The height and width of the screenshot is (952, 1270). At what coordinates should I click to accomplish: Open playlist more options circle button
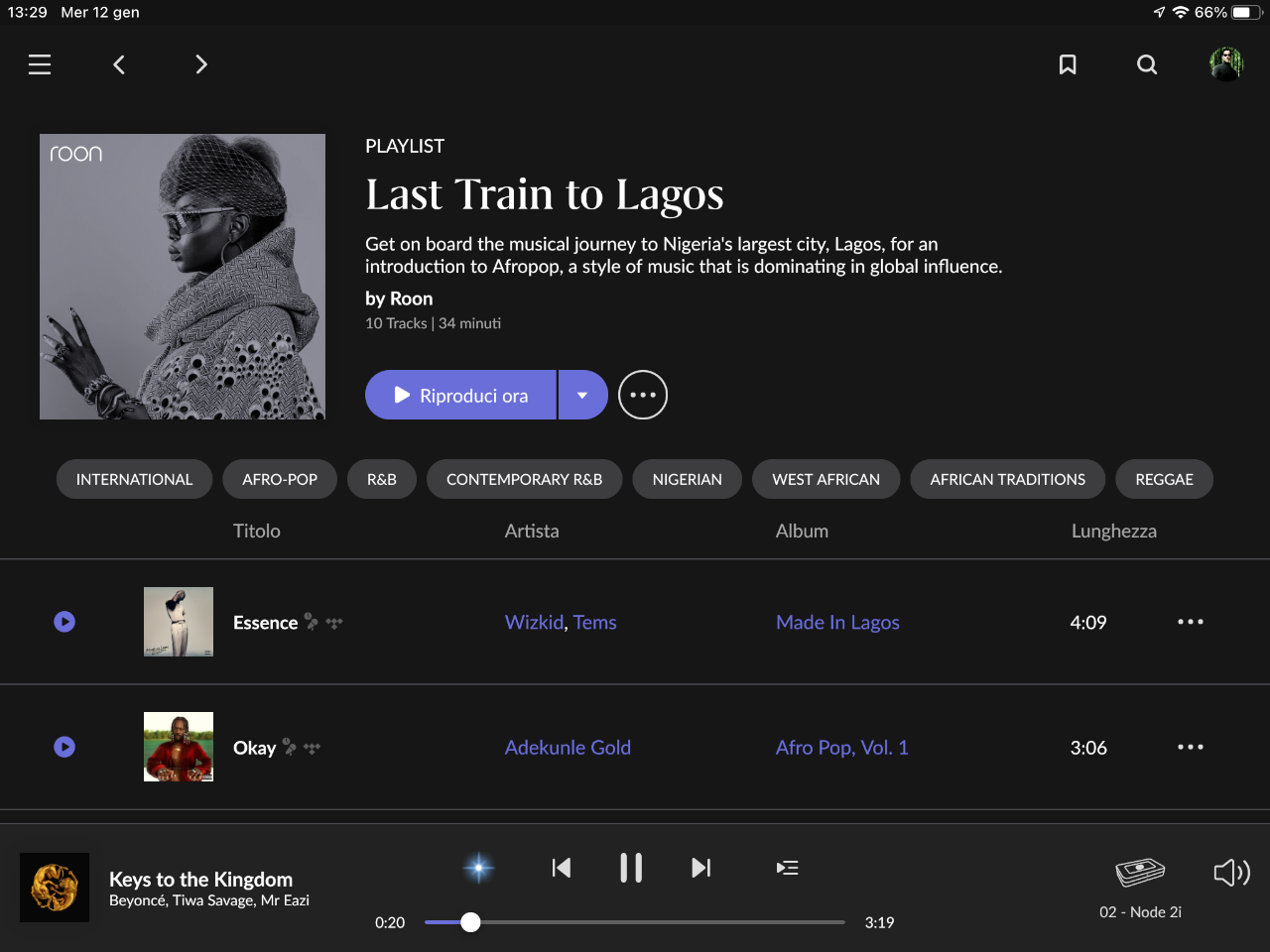pyautogui.click(x=643, y=395)
